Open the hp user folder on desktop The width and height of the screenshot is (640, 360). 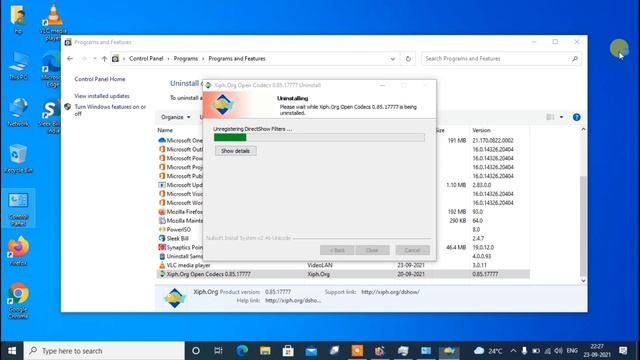(18, 19)
